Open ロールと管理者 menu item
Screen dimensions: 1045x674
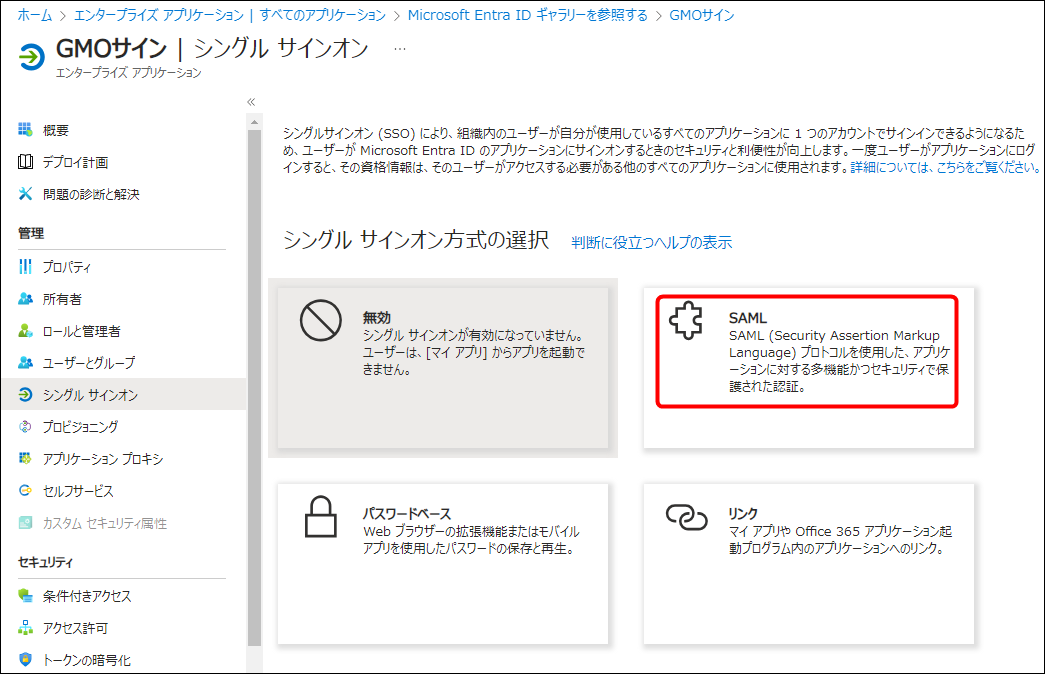[81, 331]
